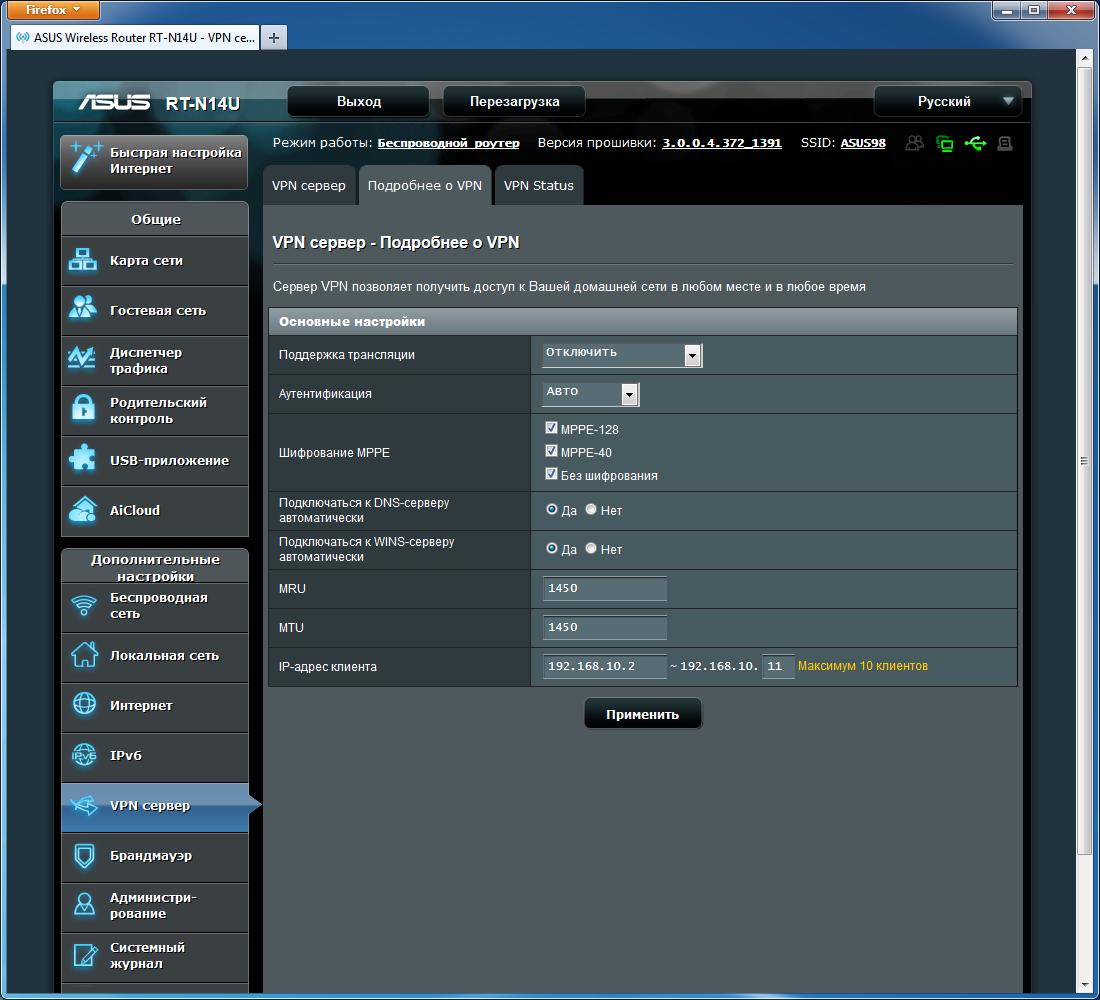Switch to the VPN сервер tab
This screenshot has width=1100, height=1000.
pos(309,186)
